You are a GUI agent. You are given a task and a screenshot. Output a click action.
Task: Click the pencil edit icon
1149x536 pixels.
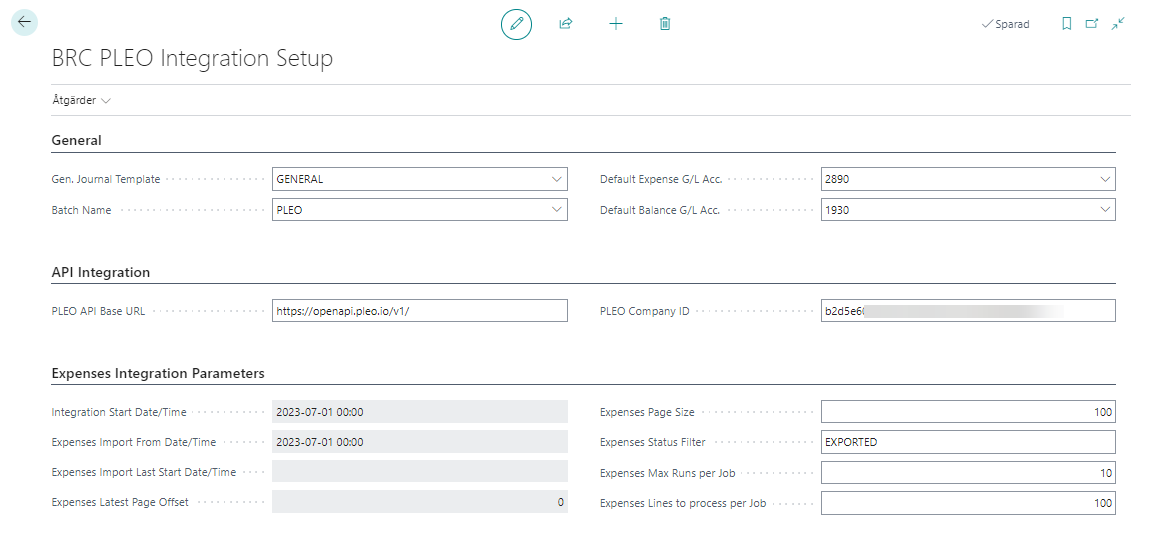click(x=517, y=24)
